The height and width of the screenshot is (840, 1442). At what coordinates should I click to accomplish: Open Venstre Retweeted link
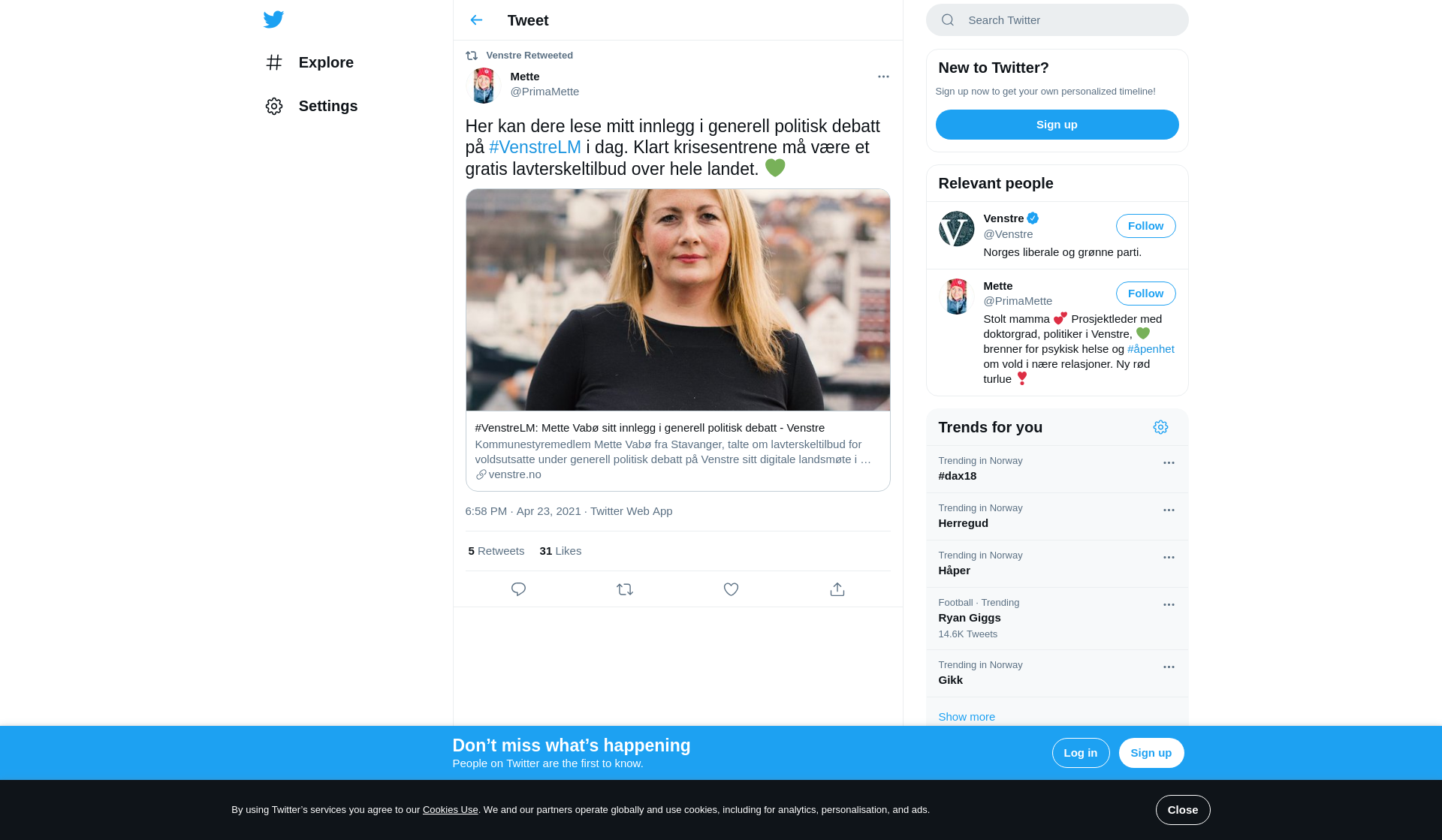coord(529,56)
